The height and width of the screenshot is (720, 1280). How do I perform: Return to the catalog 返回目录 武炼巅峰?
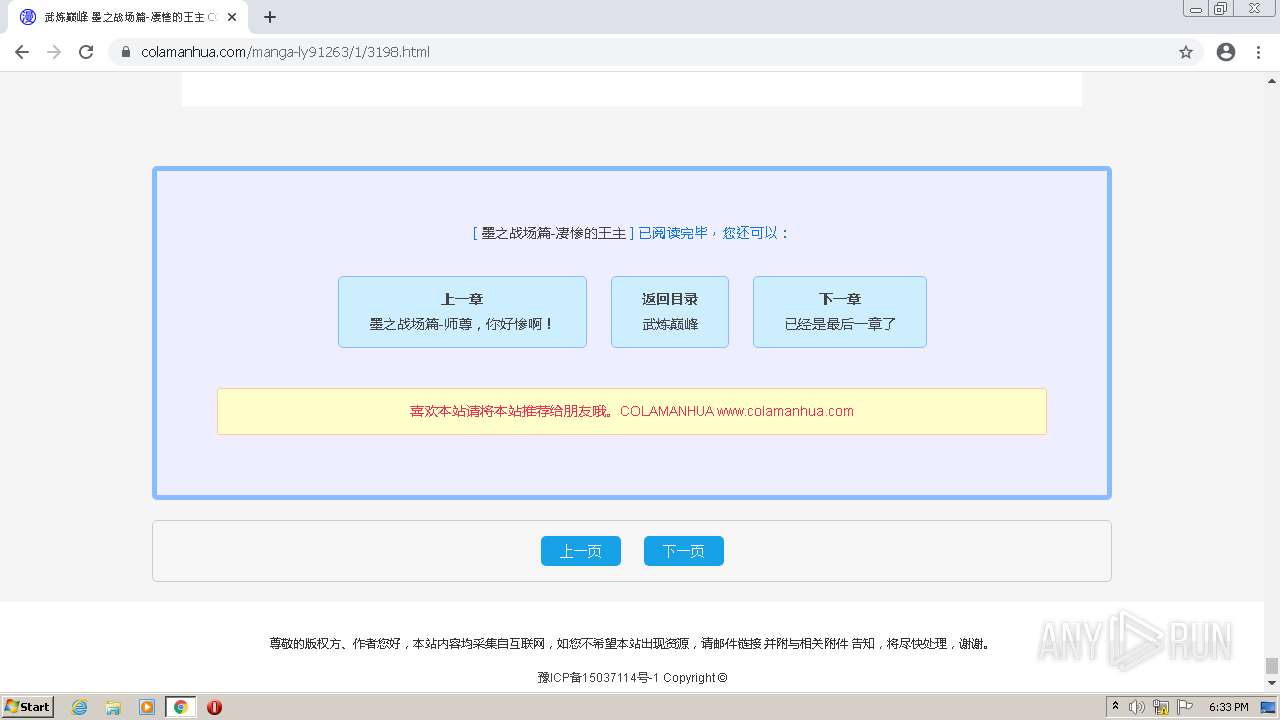(670, 312)
